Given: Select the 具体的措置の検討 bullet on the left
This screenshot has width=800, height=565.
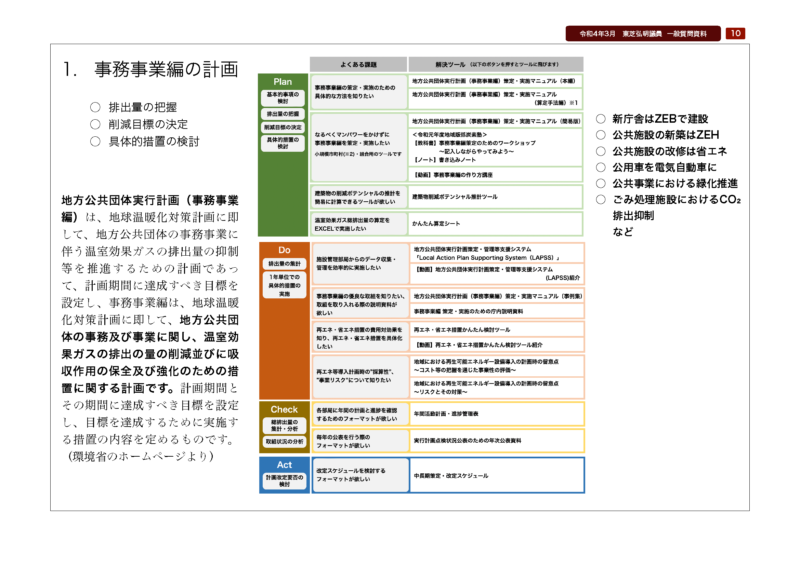Looking at the screenshot, I should pos(95,141).
